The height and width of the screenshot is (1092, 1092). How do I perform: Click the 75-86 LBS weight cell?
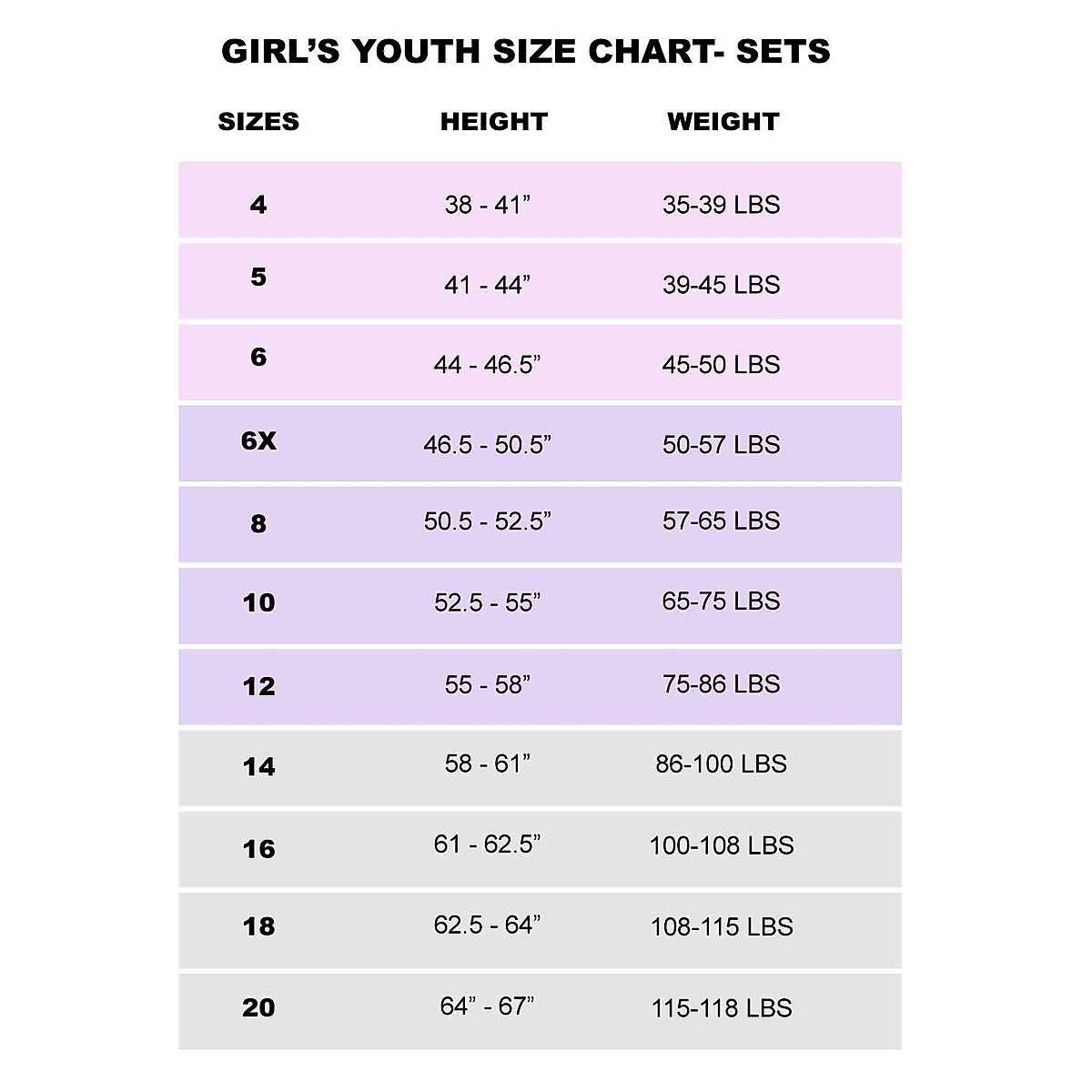(721, 684)
